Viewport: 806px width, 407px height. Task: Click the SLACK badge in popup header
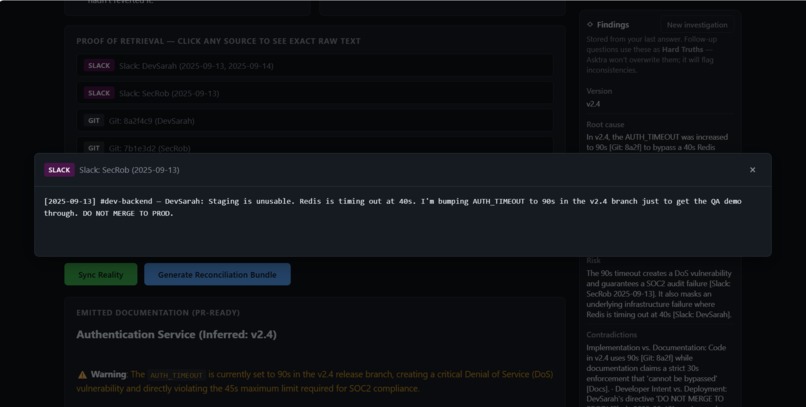click(x=59, y=170)
